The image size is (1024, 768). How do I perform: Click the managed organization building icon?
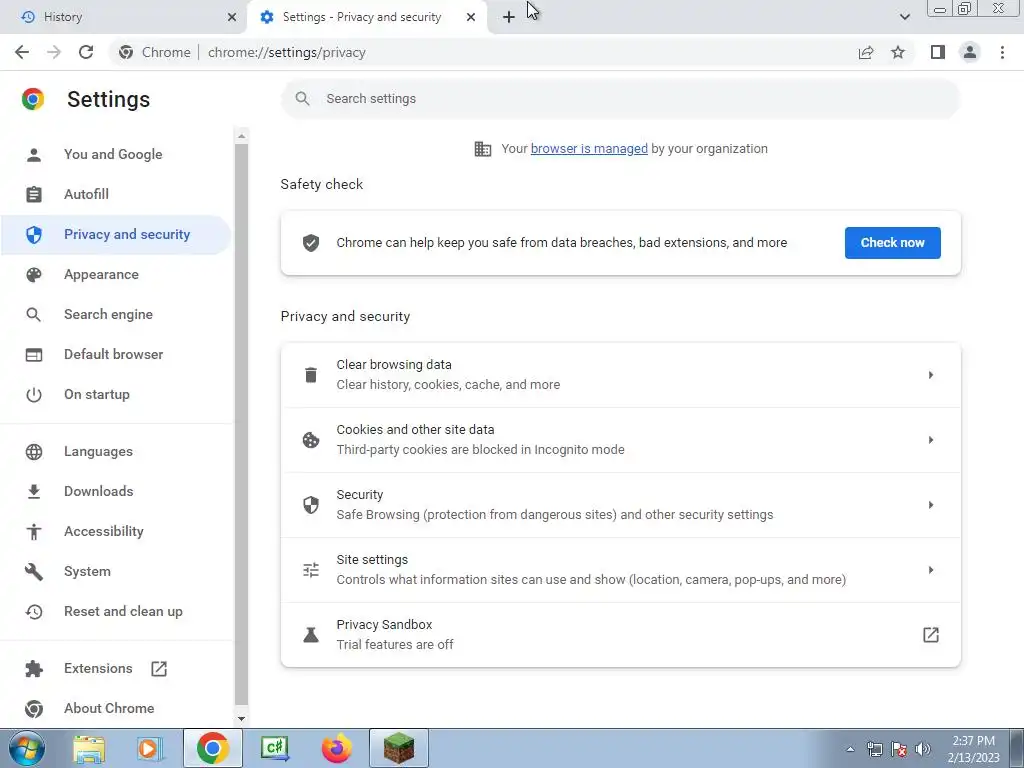483,149
